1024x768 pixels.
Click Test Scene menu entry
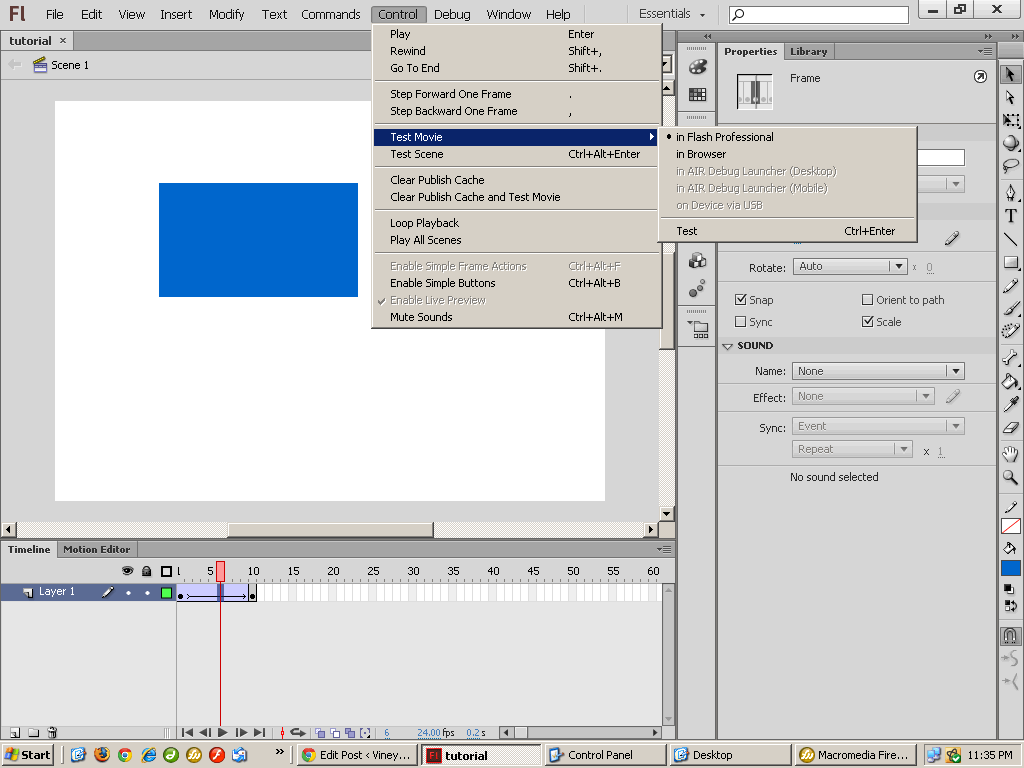click(x=516, y=154)
